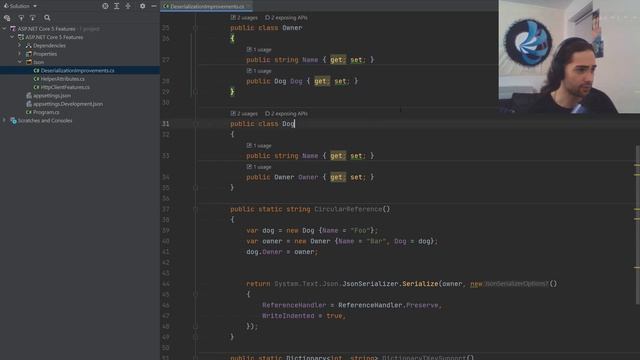Click the first filter funnel icon
The height and width of the screenshot is (360, 640).
(x=21, y=18)
